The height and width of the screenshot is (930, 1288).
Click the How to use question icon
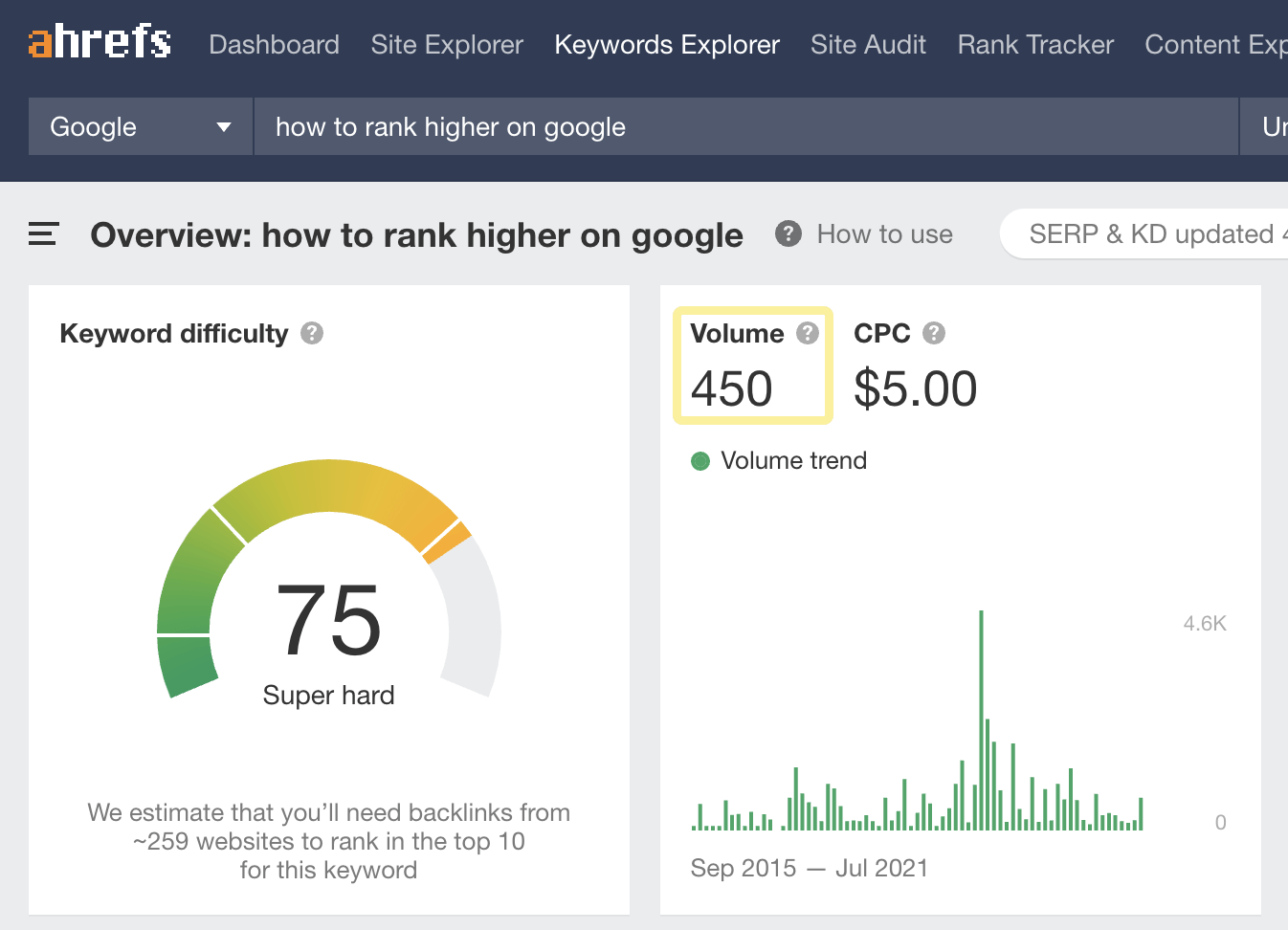(x=788, y=234)
